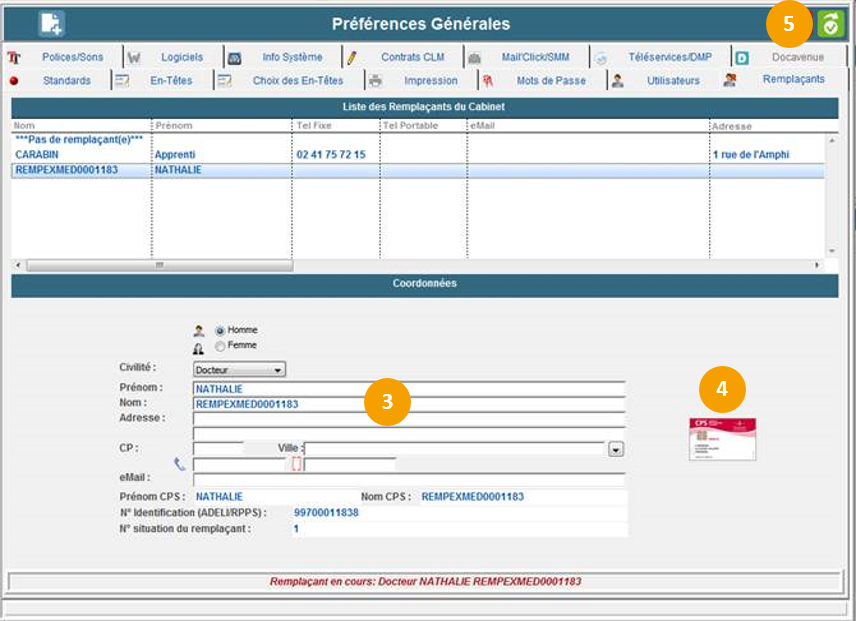This screenshot has height=621, width=856.
Task: Expand the Ville dropdown arrow
Action: [616, 449]
